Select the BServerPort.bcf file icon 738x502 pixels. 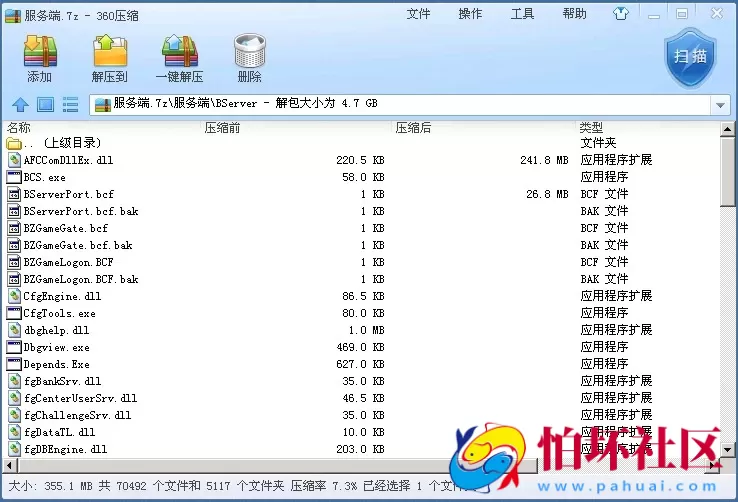(15, 194)
